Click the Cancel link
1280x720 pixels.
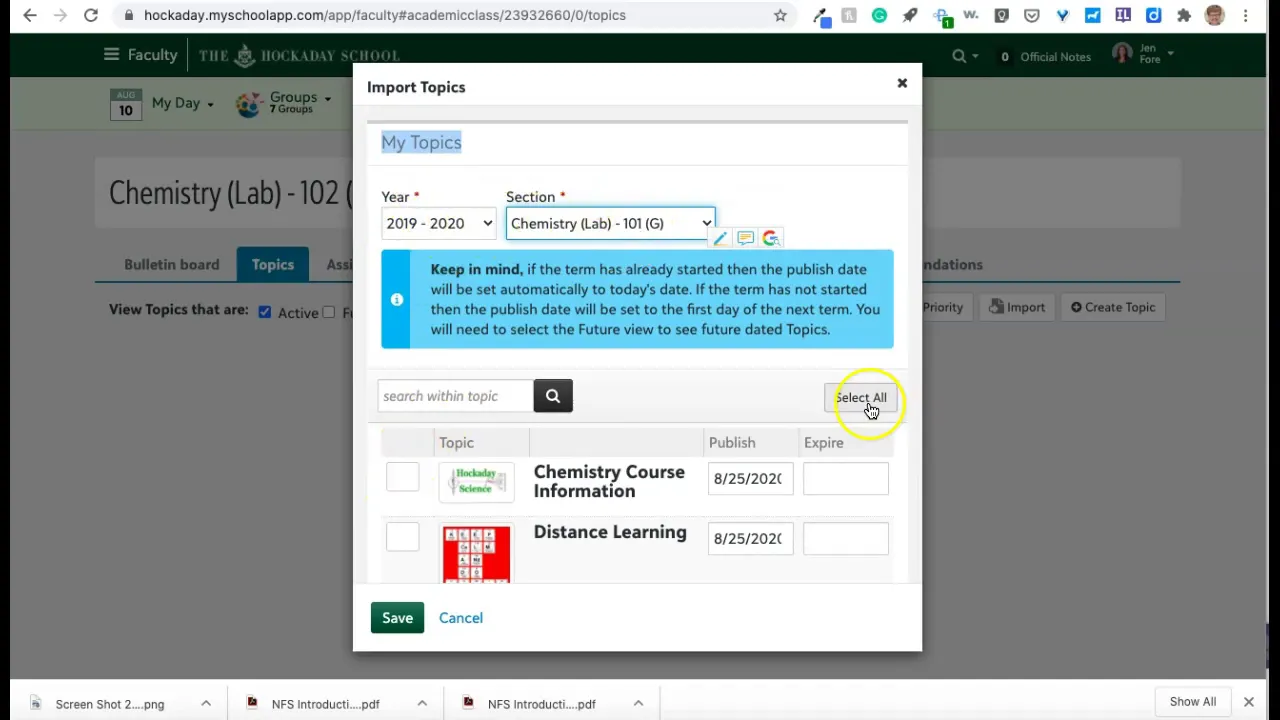click(x=461, y=618)
